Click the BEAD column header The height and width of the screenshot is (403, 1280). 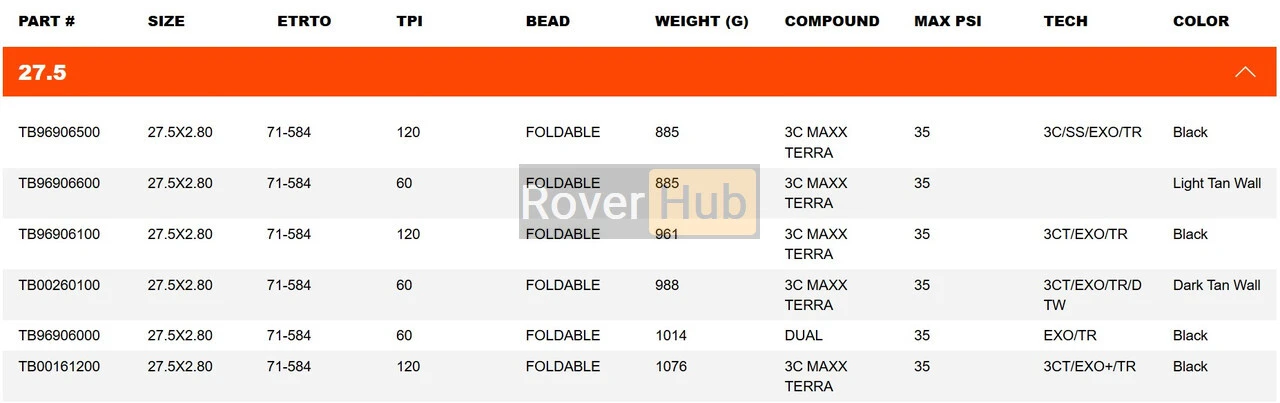point(548,21)
